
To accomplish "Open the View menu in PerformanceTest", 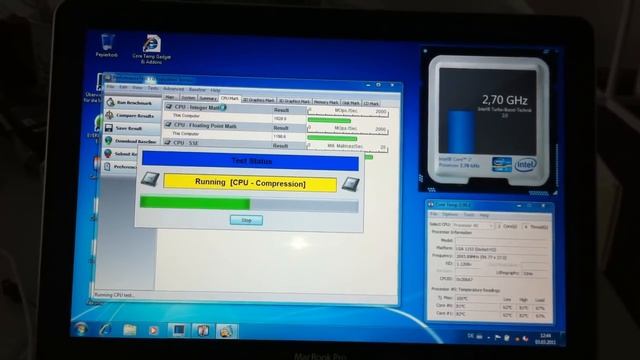I will tap(137, 88).
